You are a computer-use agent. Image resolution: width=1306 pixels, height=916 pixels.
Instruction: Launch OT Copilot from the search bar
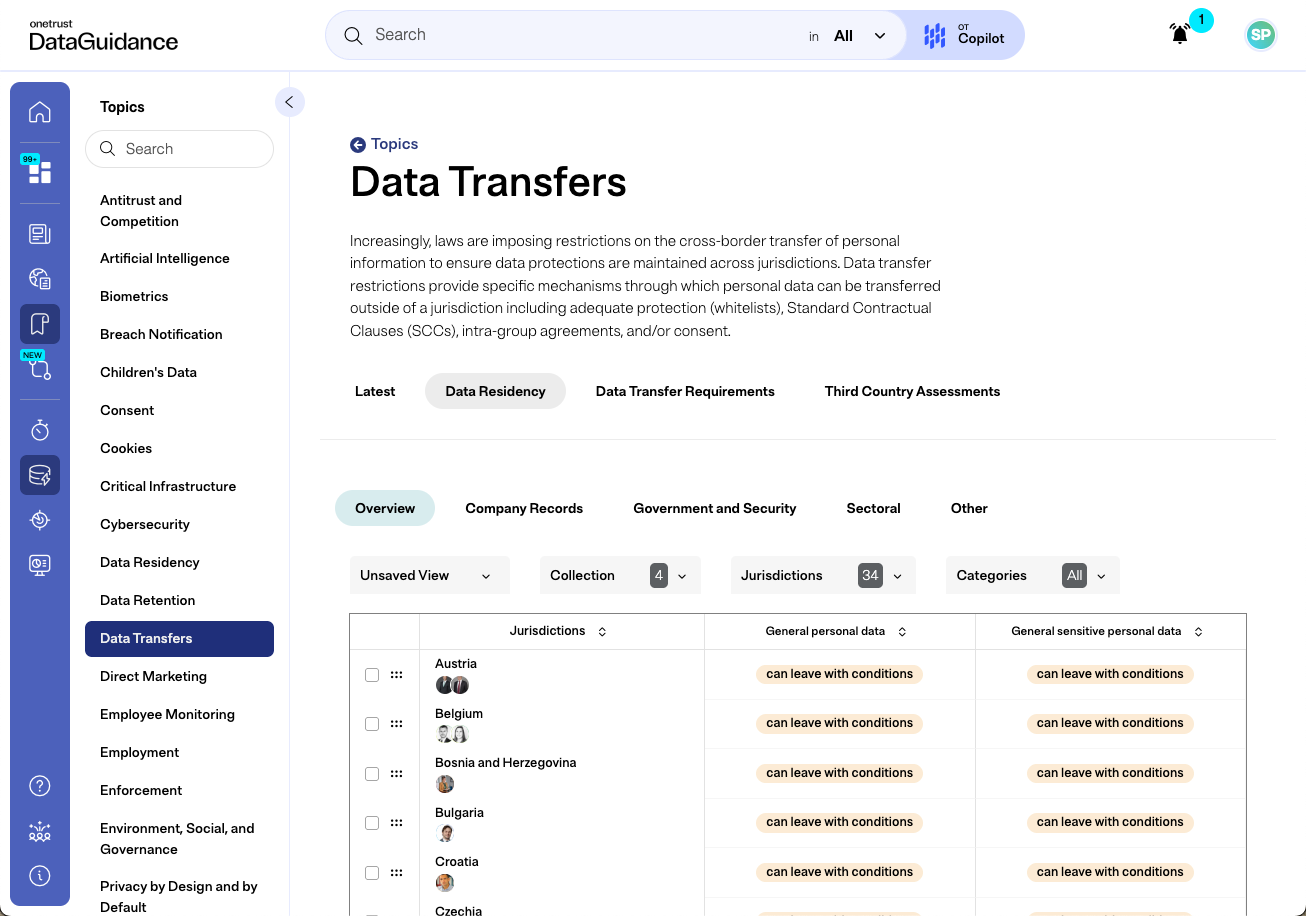962,35
